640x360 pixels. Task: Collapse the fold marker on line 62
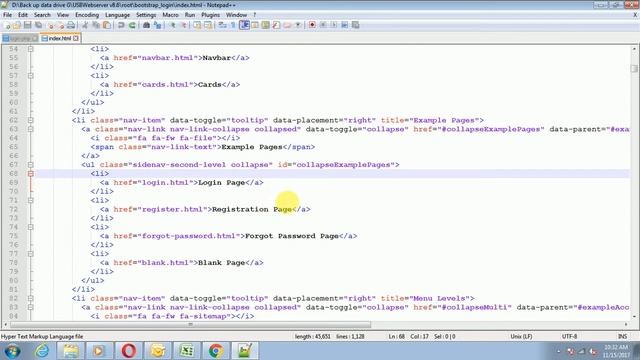pos(31,120)
